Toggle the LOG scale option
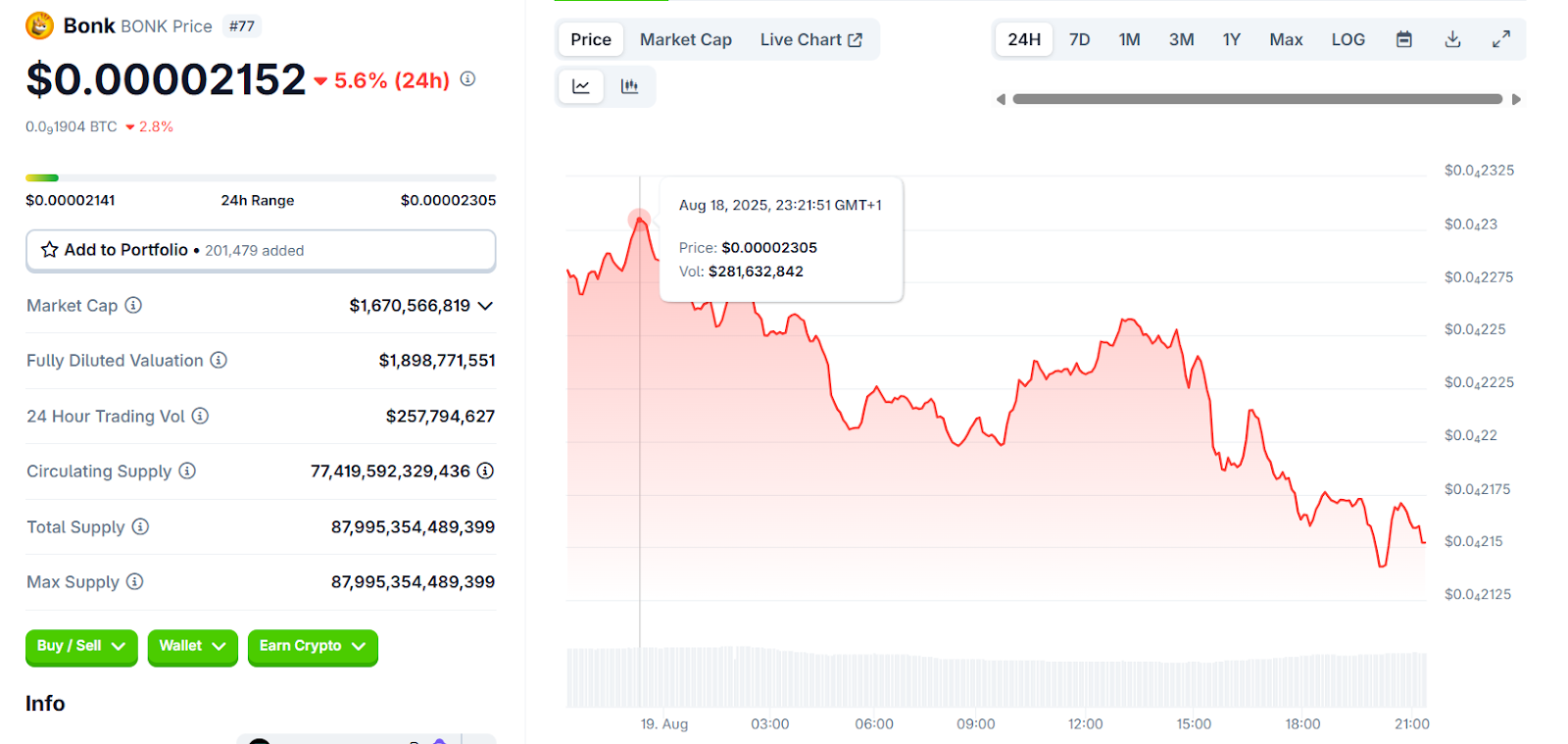Viewport: 1568px width, 744px height. tap(1347, 39)
